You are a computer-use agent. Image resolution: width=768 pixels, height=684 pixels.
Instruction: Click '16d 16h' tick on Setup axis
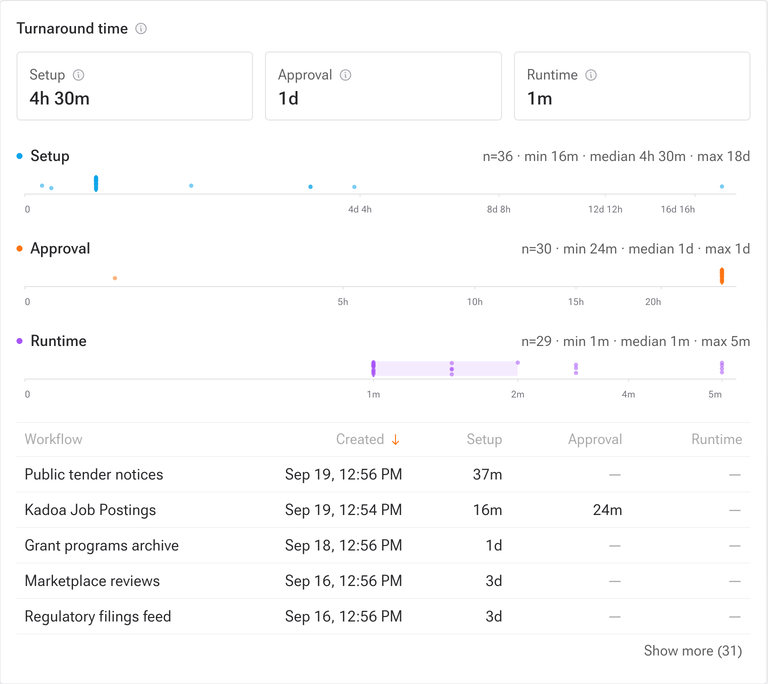coord(678,209)
